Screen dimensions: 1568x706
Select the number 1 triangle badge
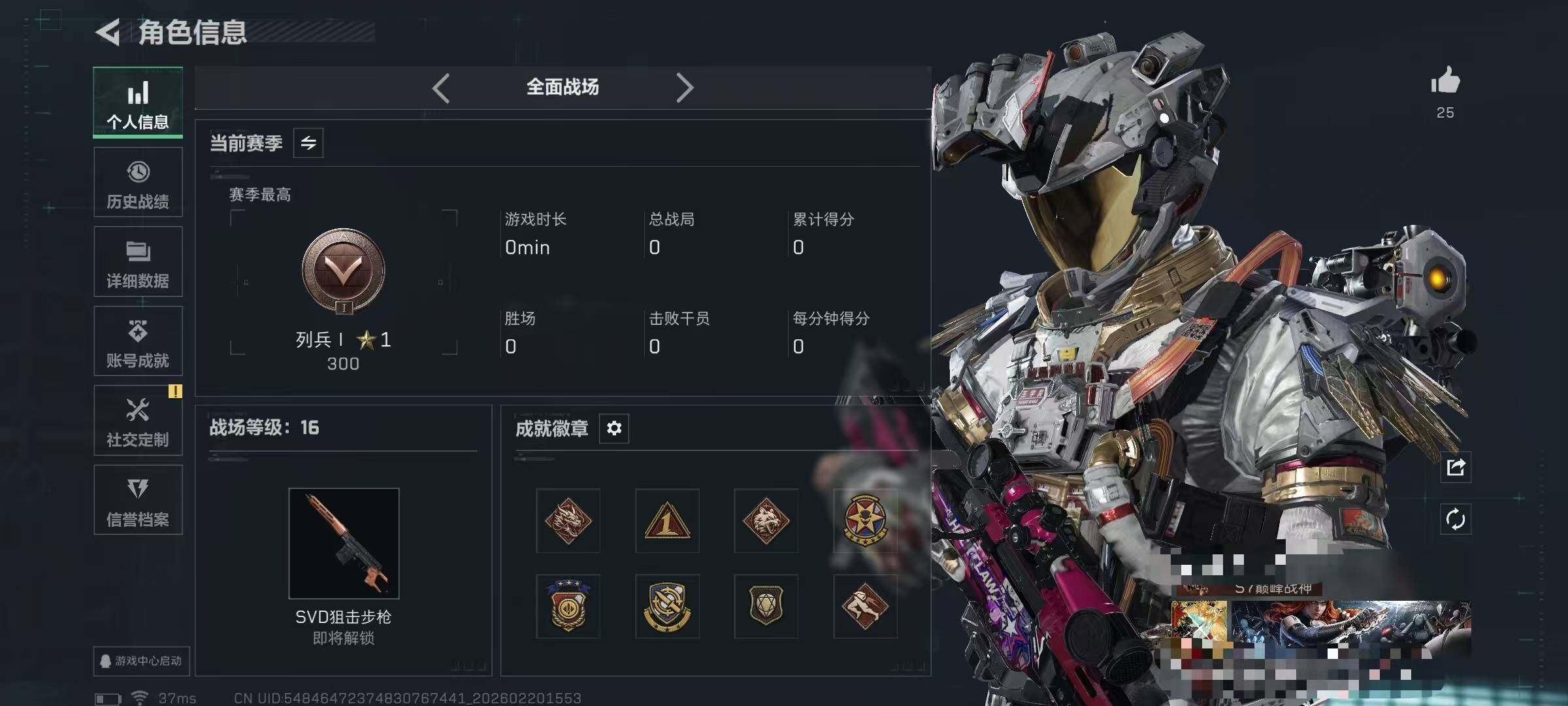[x=667, y=521]
